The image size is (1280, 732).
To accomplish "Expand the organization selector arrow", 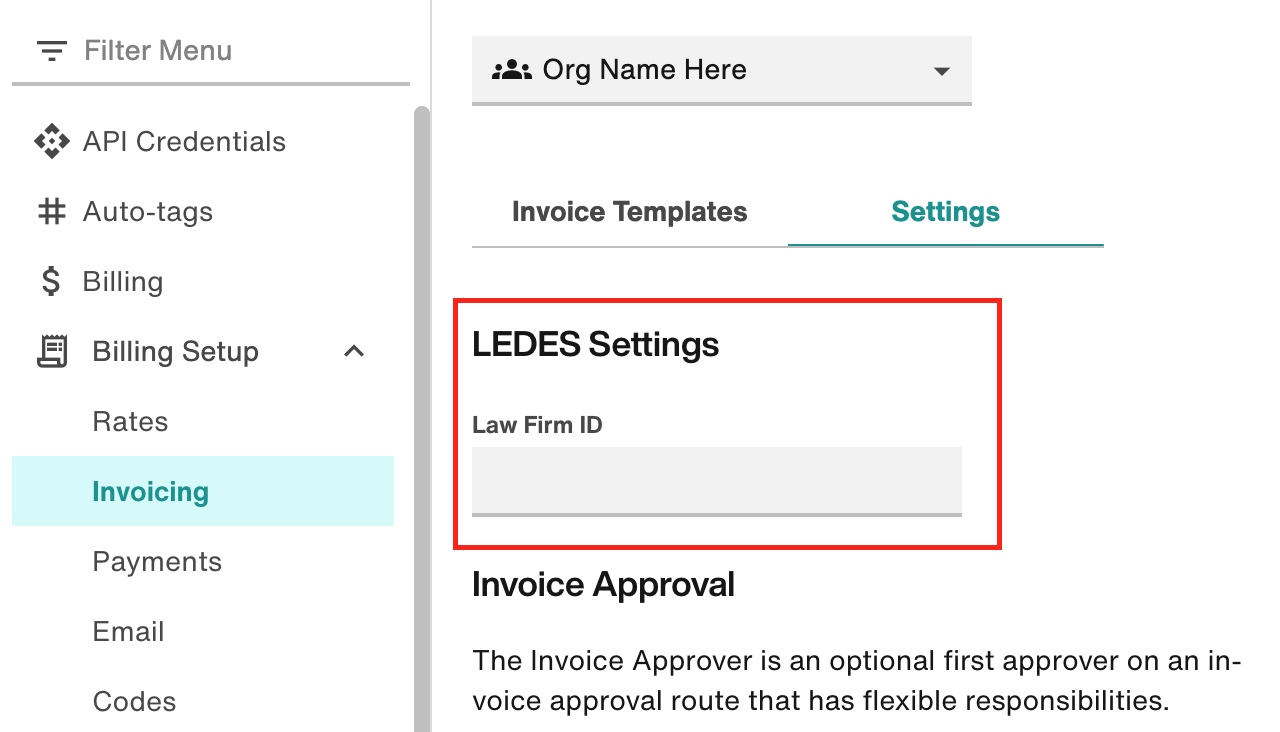I will tap(940, 71).
